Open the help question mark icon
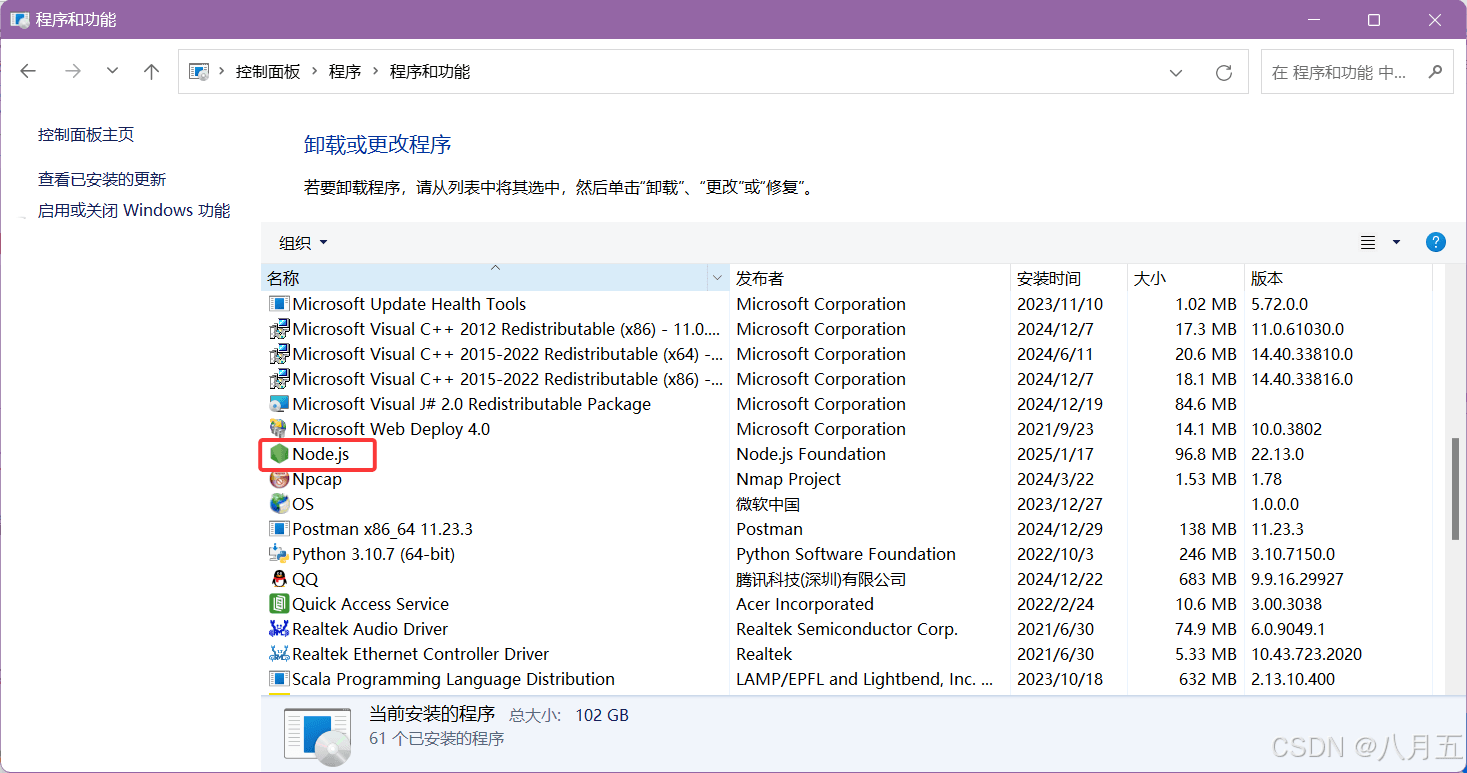1467x773 pixels. pos(1435,242)
